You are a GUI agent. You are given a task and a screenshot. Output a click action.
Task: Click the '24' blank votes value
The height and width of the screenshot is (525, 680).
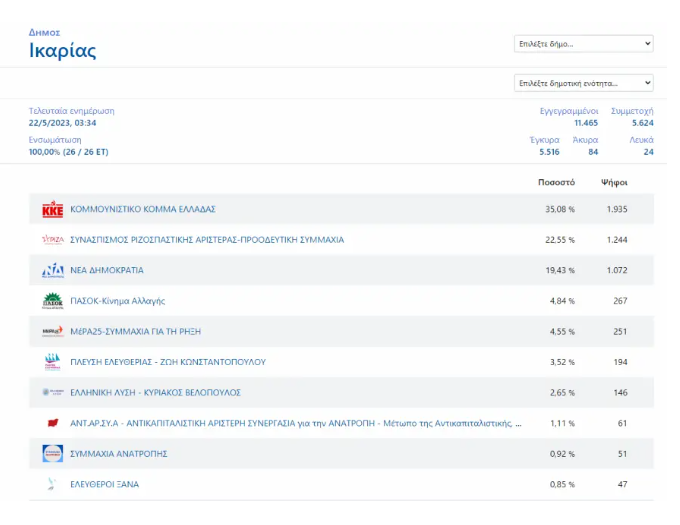click(648, 152)
